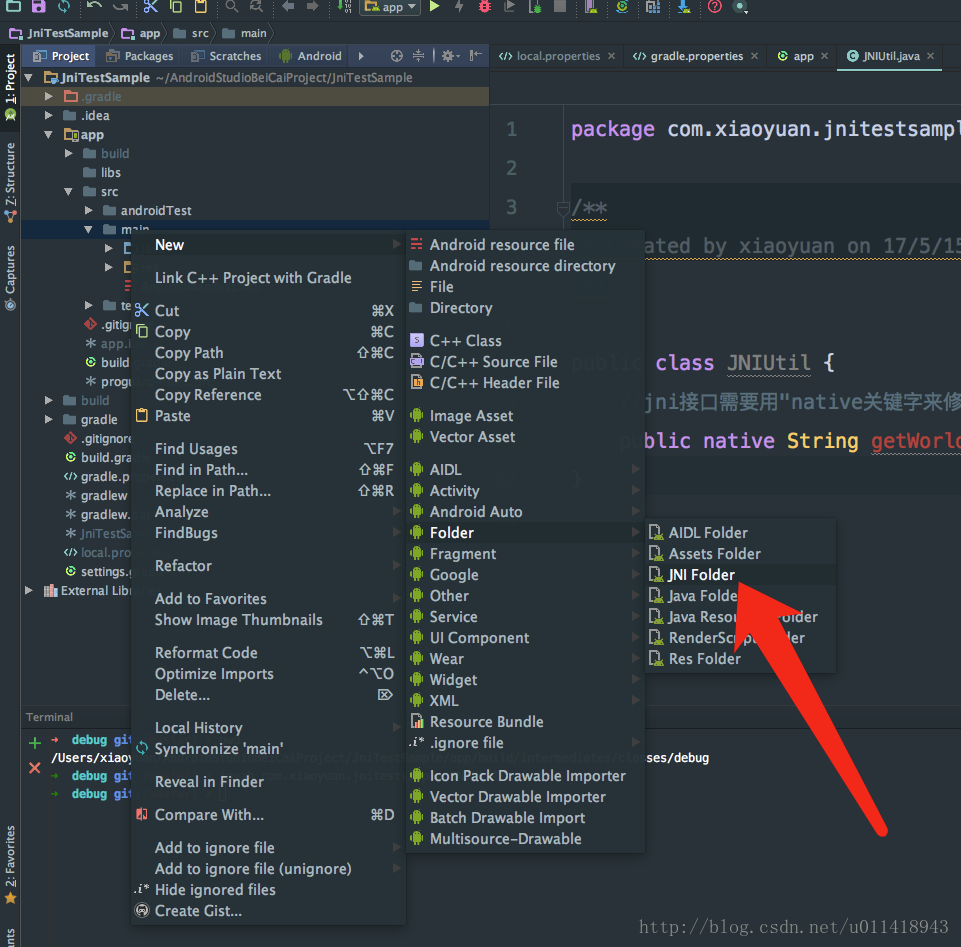The image size is (961, 947).
Task: Select Res Folder menu entry
Action: (742, 659)
